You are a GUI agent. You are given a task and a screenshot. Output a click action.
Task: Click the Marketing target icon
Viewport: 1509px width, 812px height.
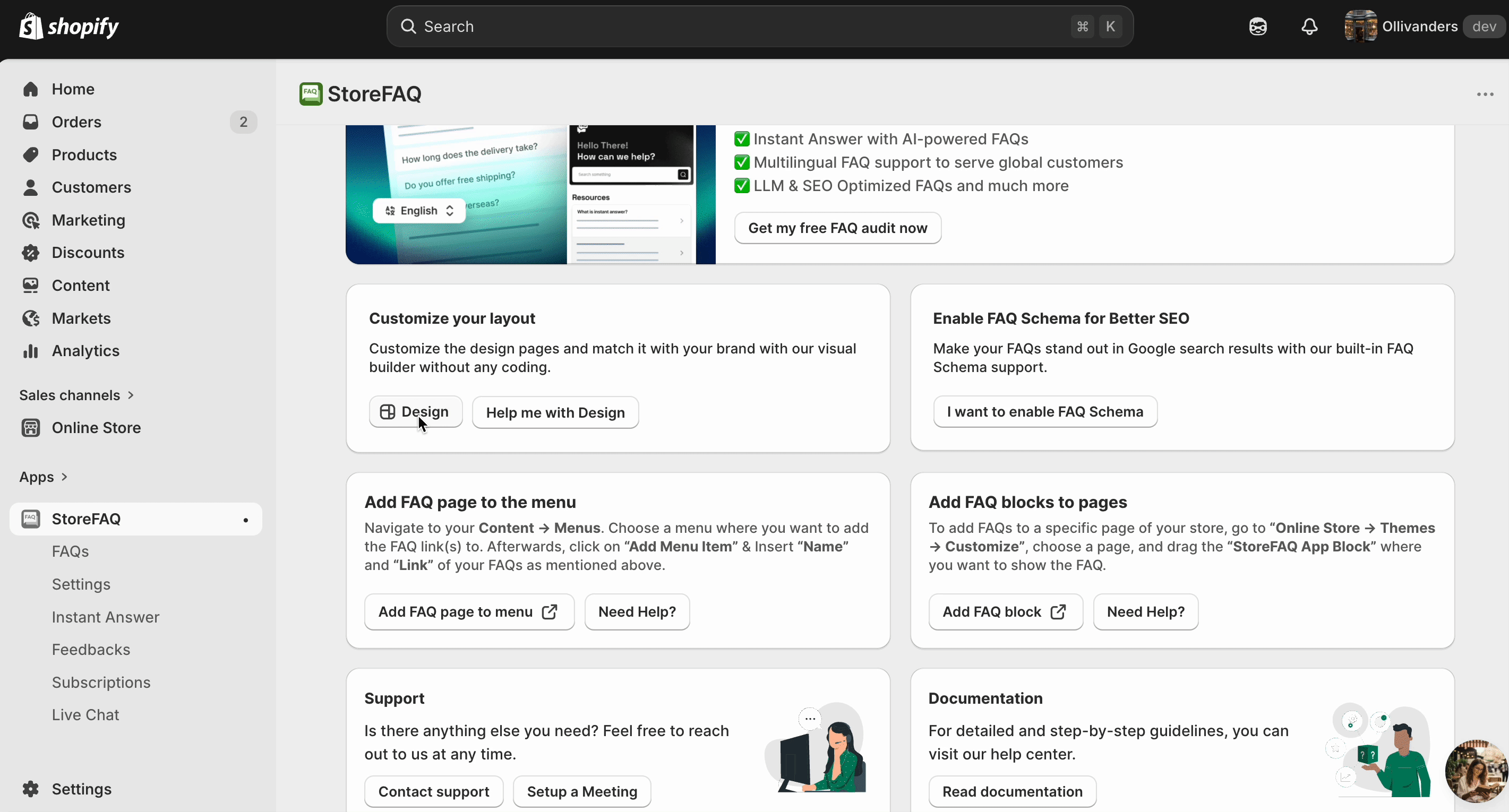30,220
